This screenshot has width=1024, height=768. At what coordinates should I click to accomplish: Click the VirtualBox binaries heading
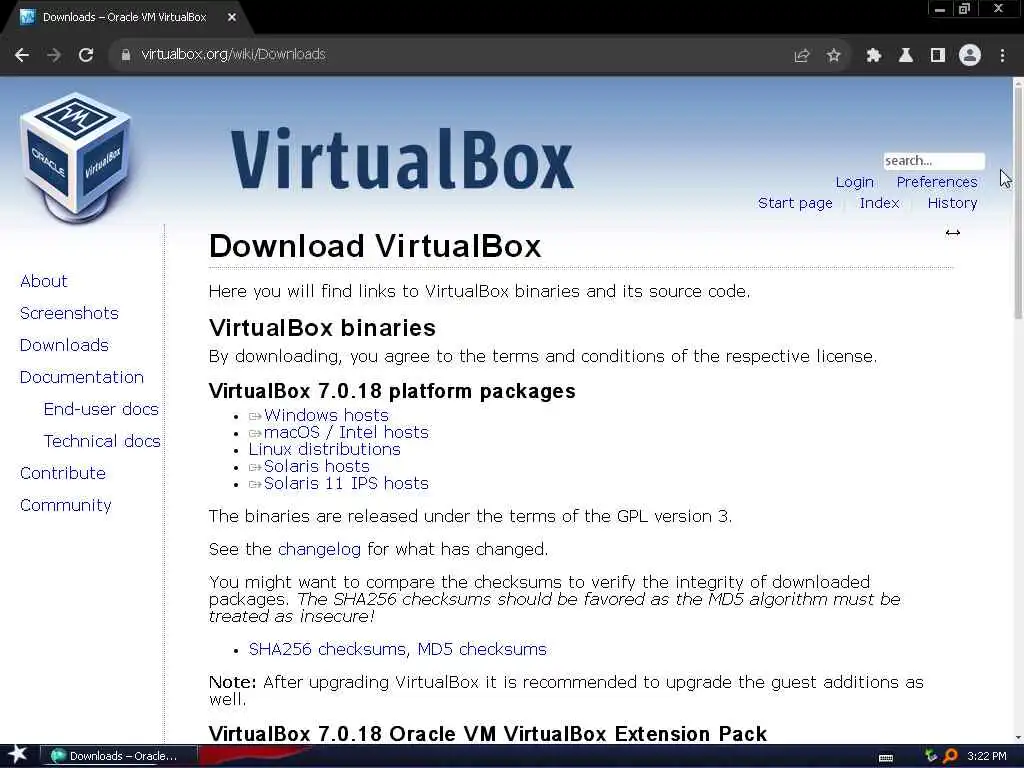[x=322, y=328]
